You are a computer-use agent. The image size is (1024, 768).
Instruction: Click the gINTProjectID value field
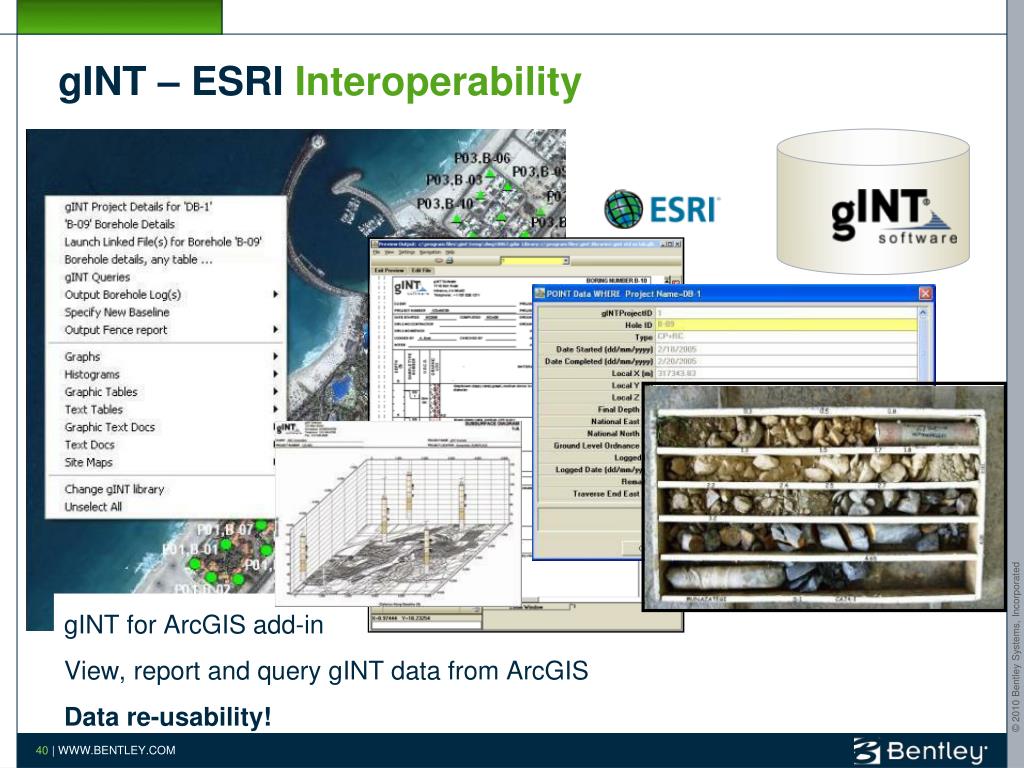click(786, 313)
